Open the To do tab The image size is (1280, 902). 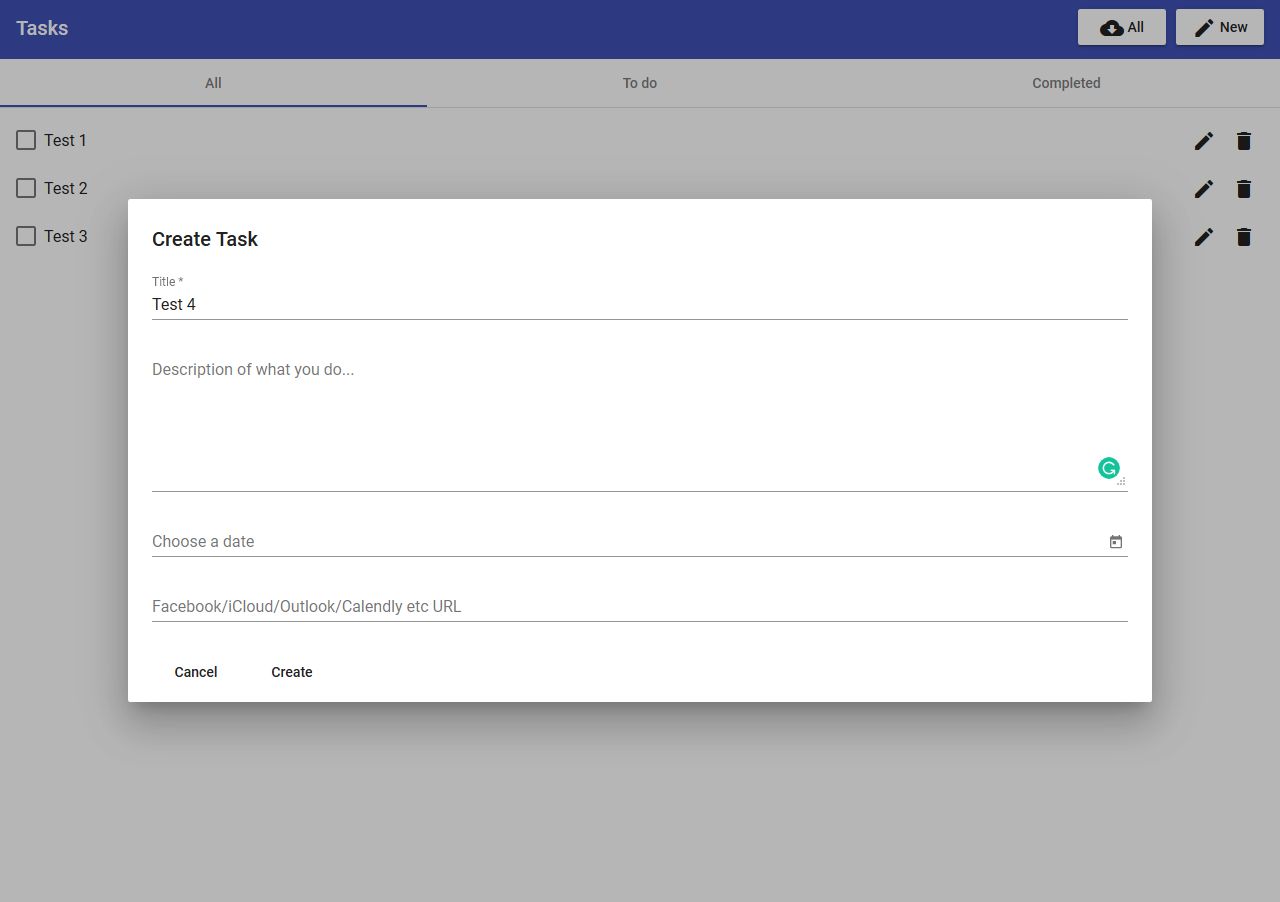pos(639,83)
